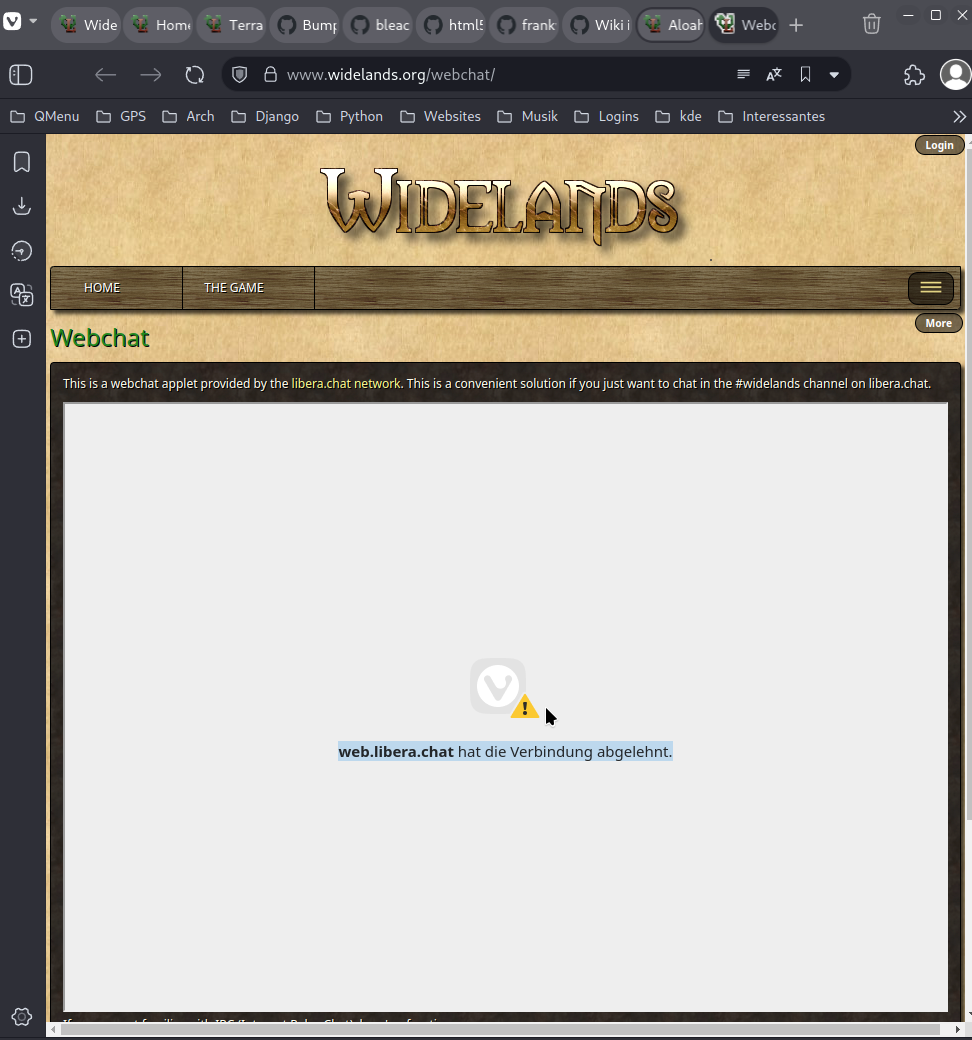This screenshot has width=972, height=1040.
Task: Open the Interessantes bookmark folder
Action: [x=772, y=117]
